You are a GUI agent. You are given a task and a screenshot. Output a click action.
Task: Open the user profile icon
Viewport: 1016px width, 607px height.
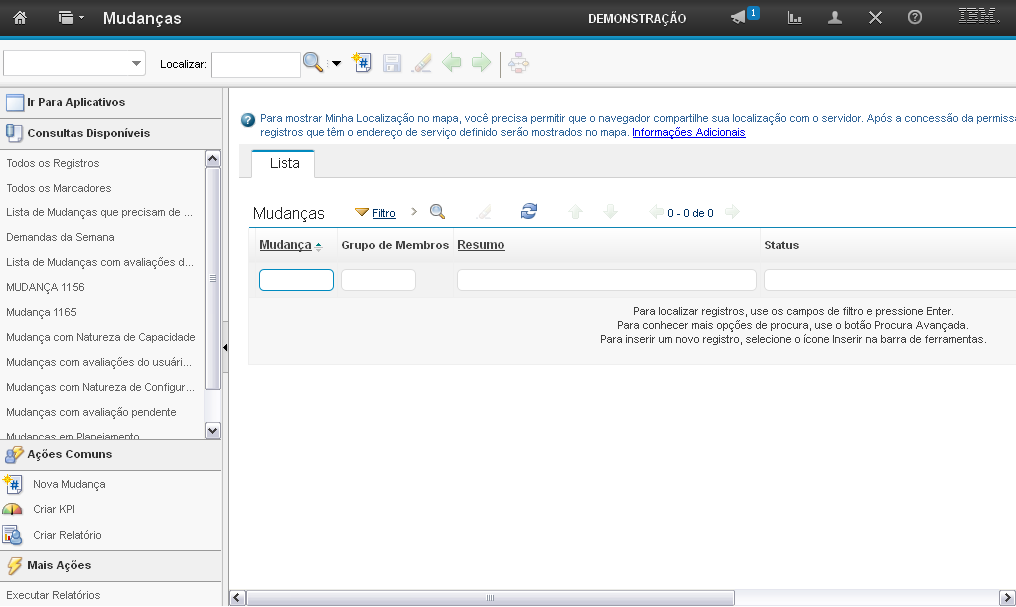(835, 18)
